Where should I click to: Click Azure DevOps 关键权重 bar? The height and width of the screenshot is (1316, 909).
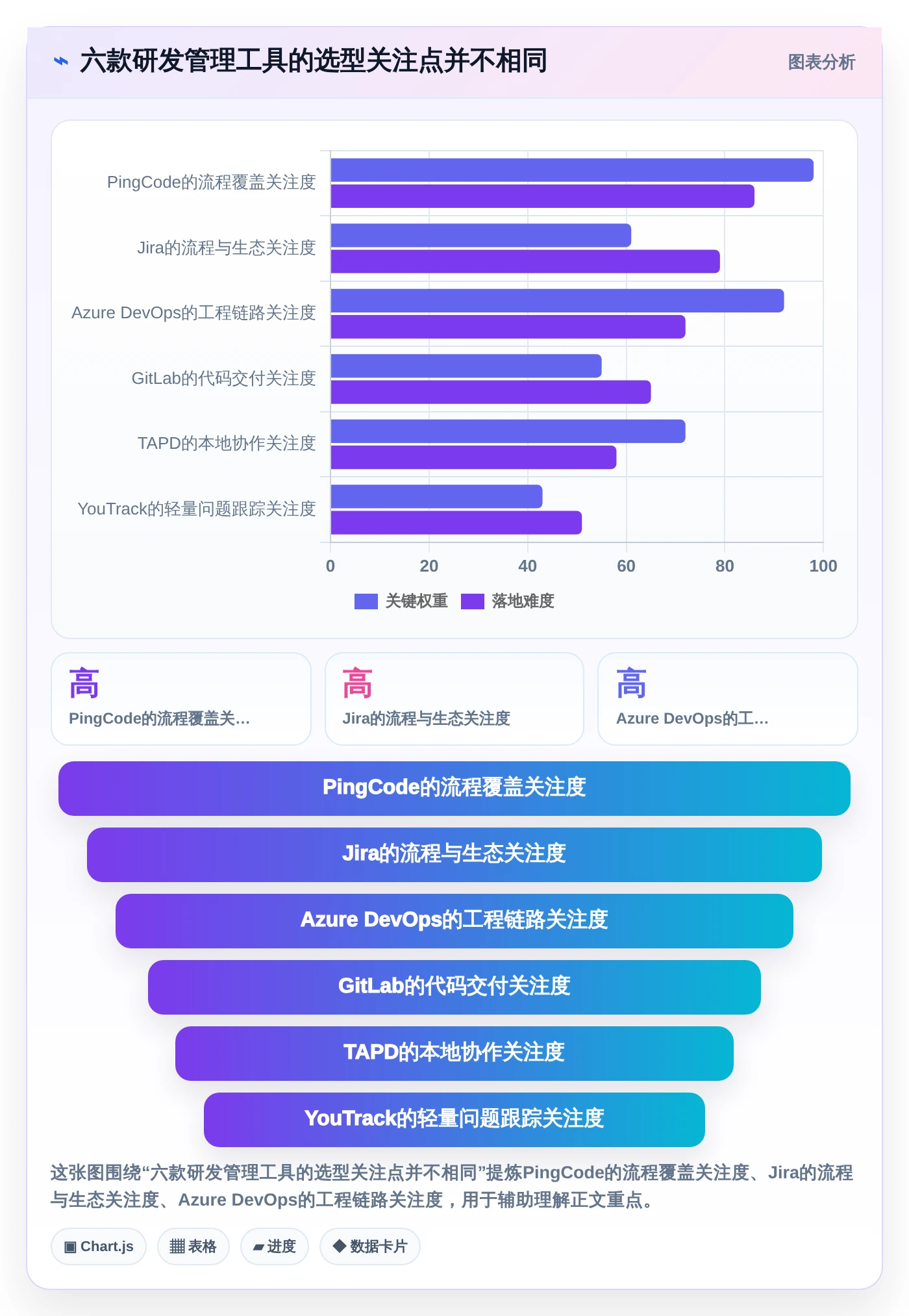tap(558, 301)
